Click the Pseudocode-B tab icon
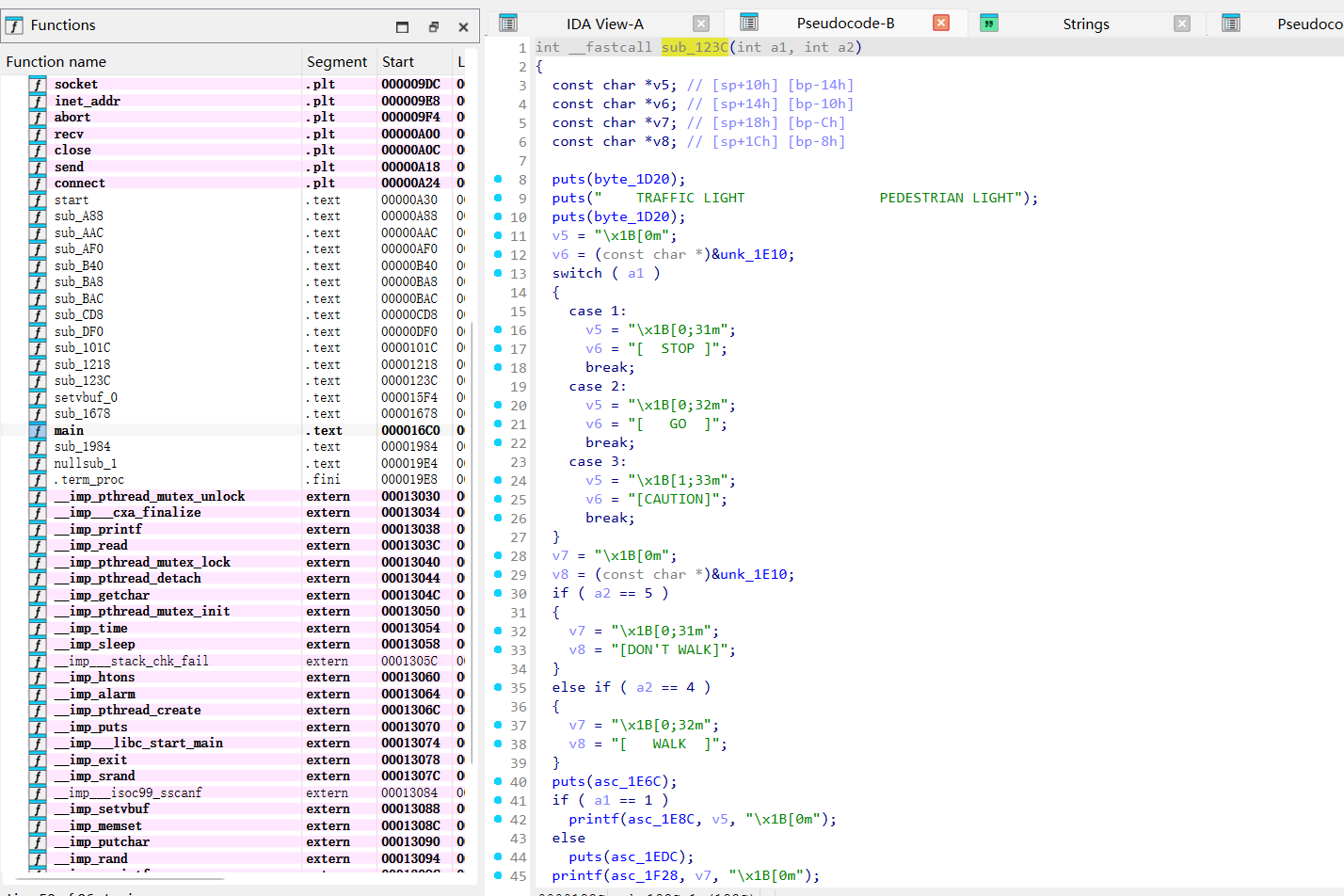The image size is (1344, 896). point(749,23)
